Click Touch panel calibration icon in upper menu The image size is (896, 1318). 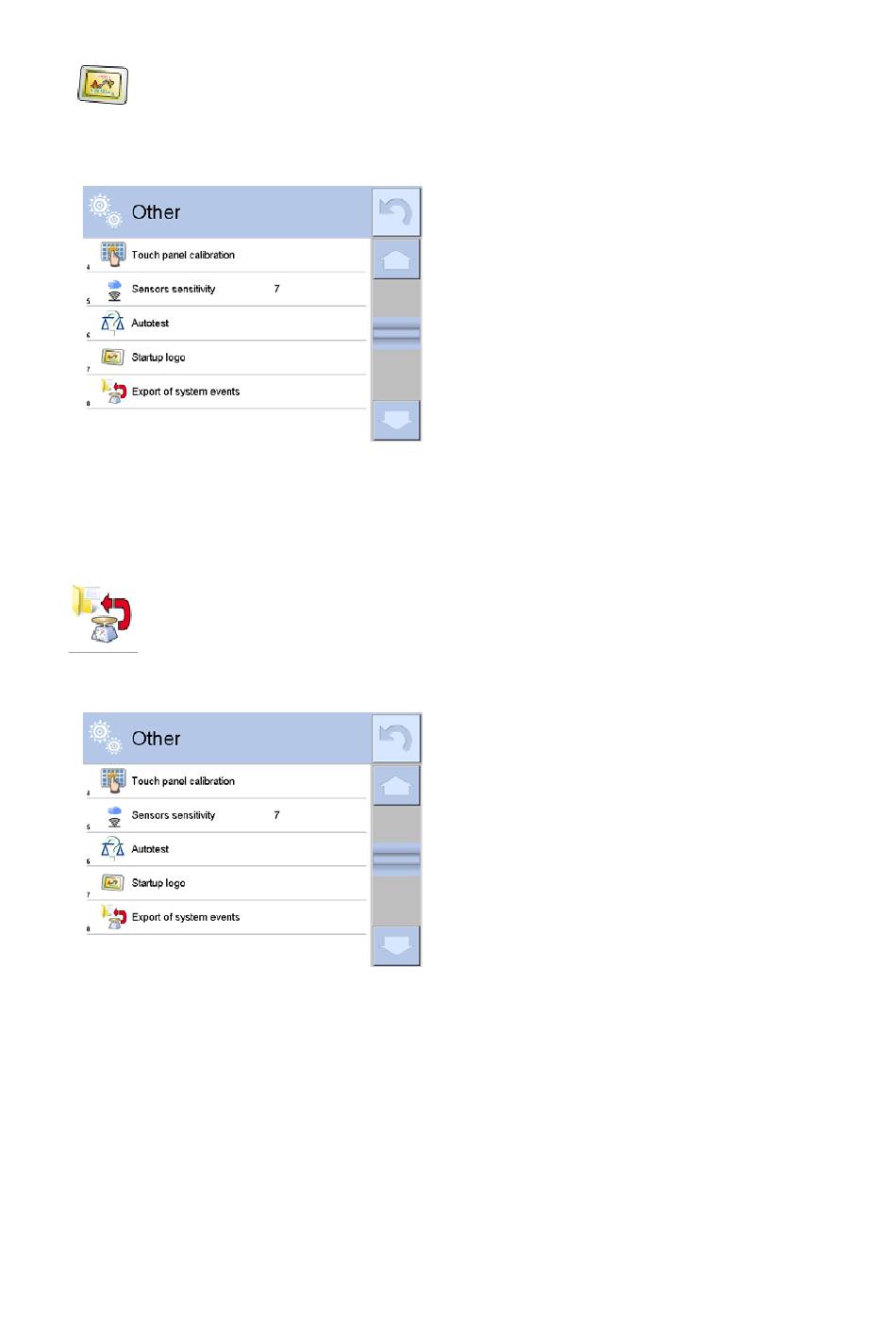tap(113, 255)
